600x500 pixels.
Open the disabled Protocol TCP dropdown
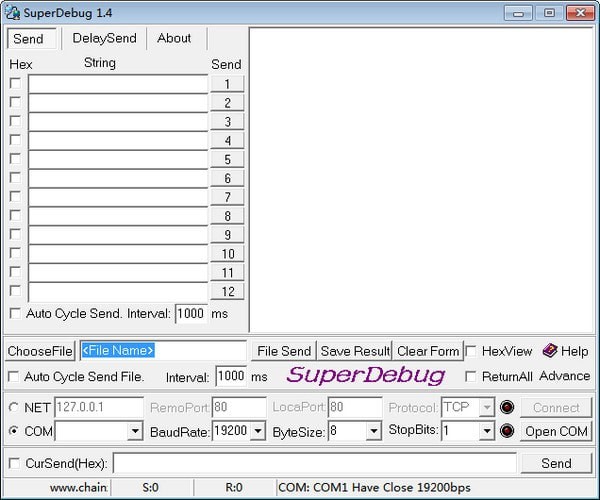pyautogui.click(x=486, y=407)
